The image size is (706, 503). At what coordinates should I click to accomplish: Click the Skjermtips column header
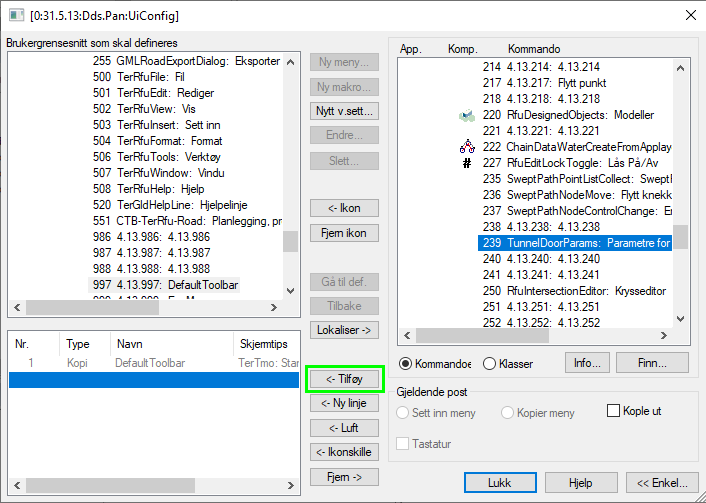click(264, 343)
